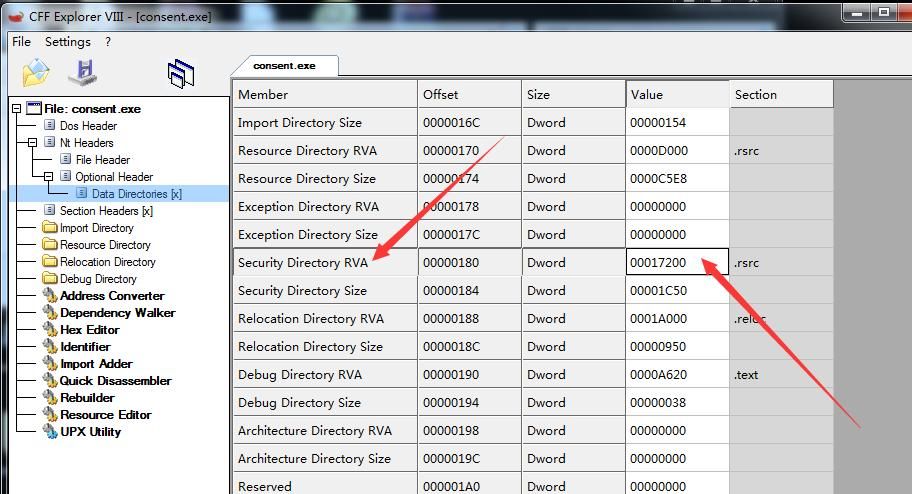Click the Security Directory RVA value field
This screenshot has width=912, height=494.
point(677,262)
